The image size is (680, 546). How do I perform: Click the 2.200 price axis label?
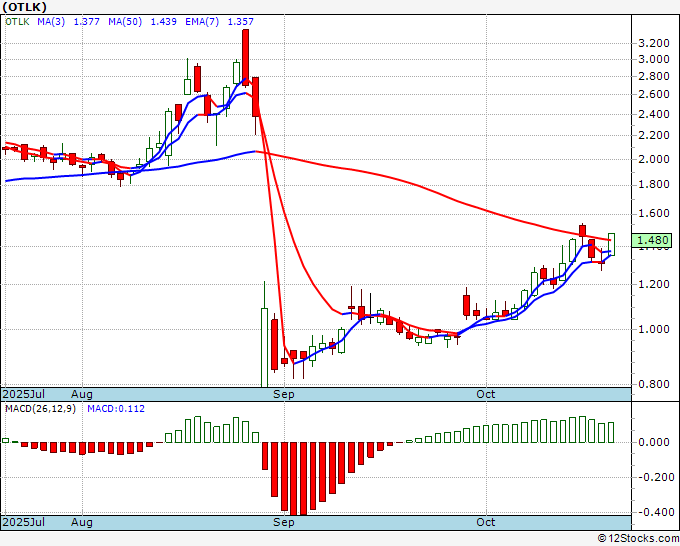click(654, 135)
